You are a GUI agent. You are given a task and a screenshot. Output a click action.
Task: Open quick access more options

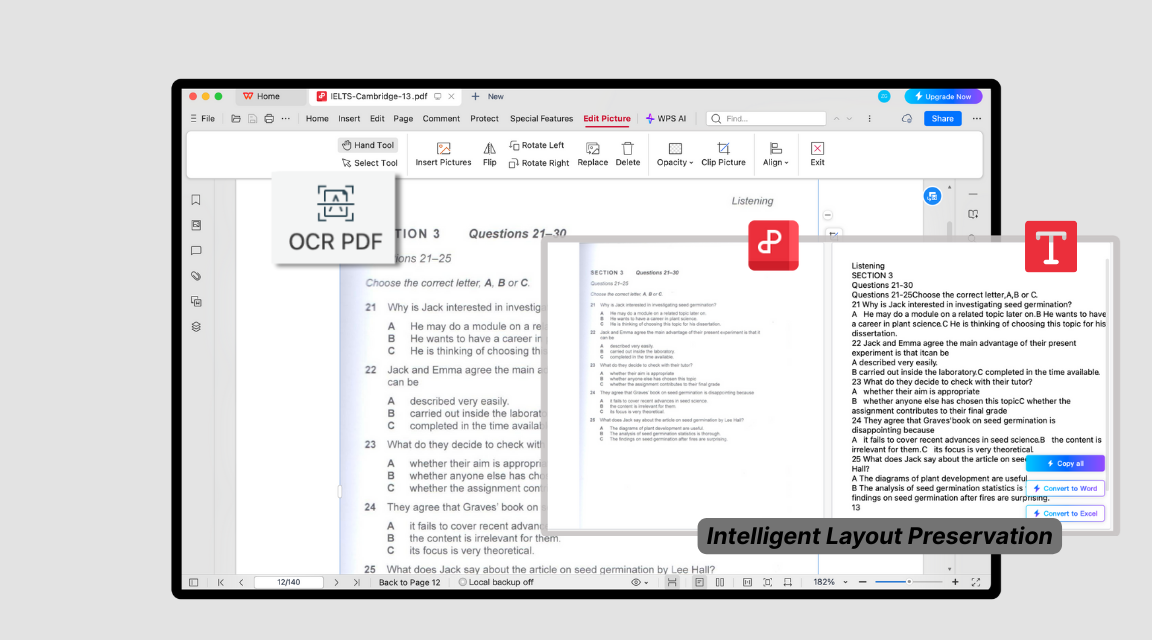[286, 118]
